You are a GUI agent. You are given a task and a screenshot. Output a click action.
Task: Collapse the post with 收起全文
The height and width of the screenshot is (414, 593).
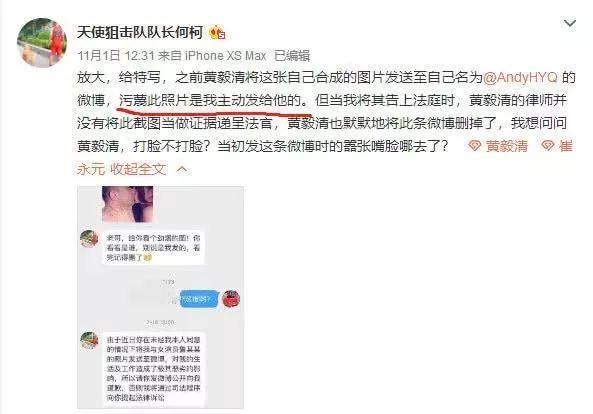point(138,169)
